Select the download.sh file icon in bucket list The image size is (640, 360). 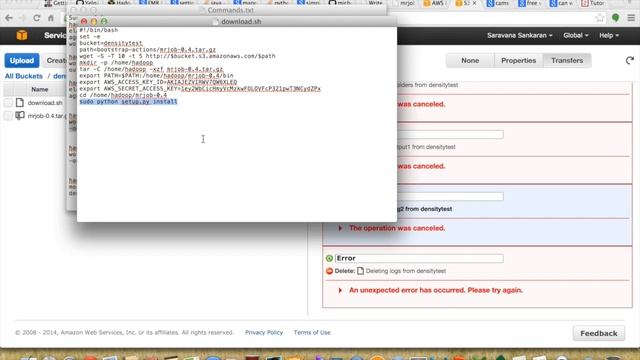20,102
